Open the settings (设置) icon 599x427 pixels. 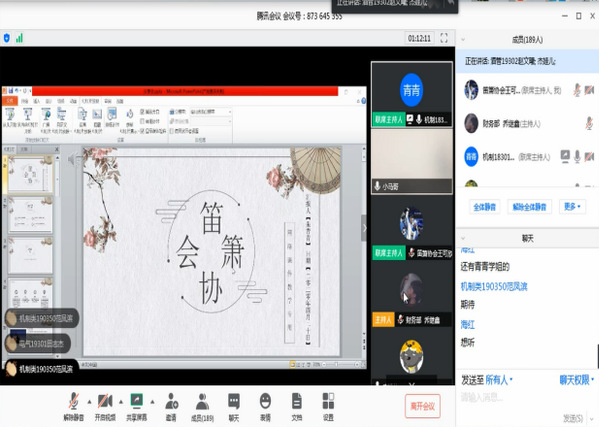(x=329, y=401)
